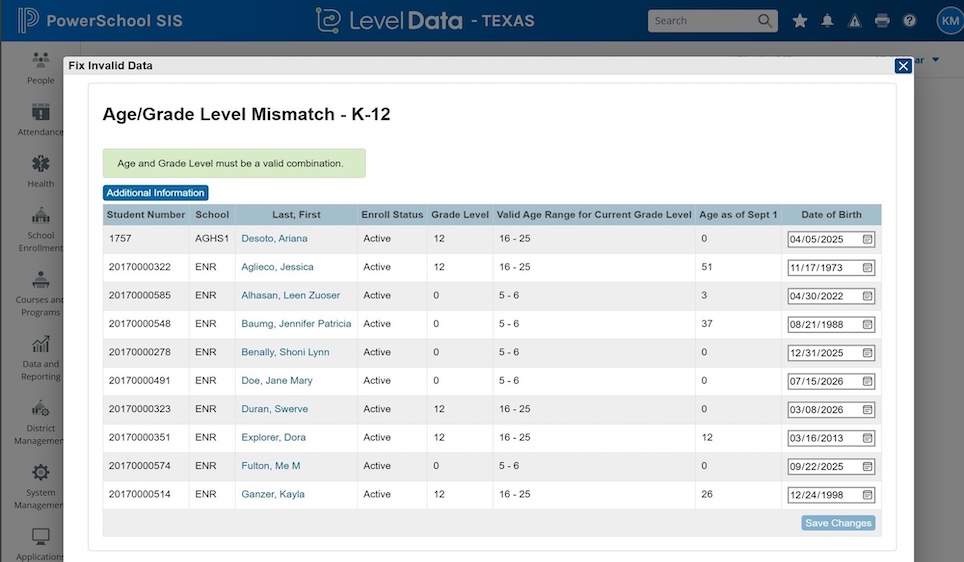Open the alerts warning triangle icon
This screenshot has width=964, height=562.
coord(855,21)
